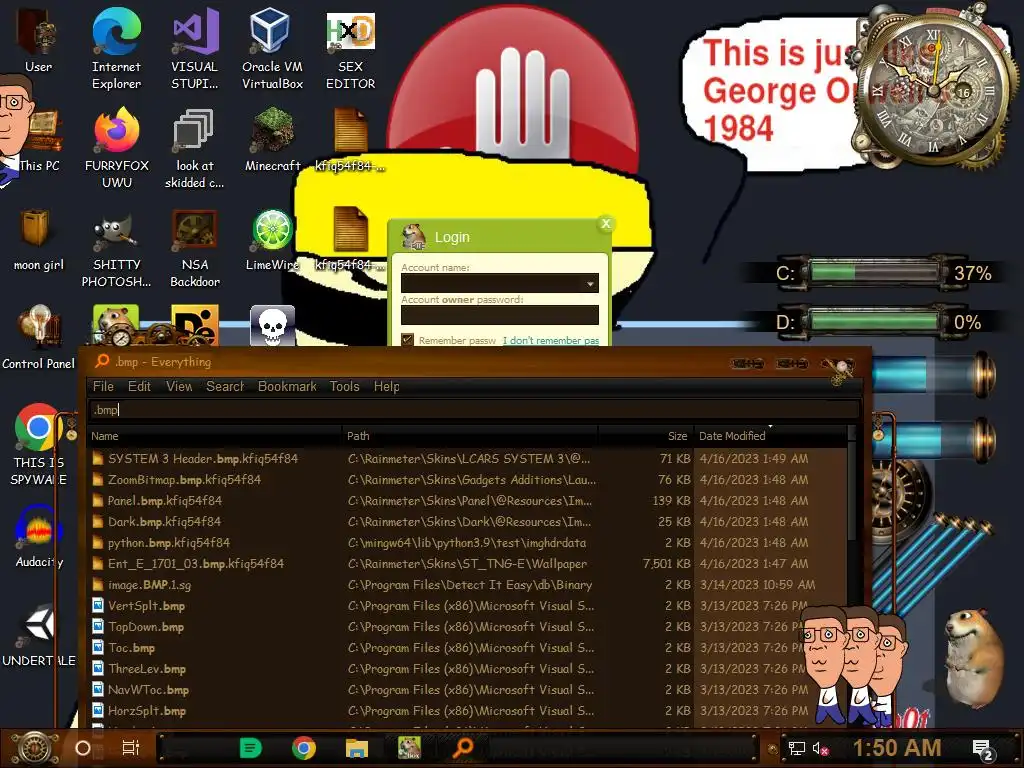Open the SEX EDITOR HxD icon

pos(351,47)
